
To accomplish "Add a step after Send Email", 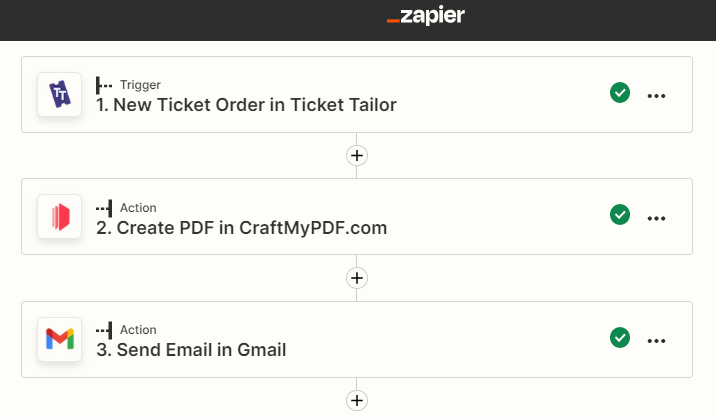I will [357, 400].
